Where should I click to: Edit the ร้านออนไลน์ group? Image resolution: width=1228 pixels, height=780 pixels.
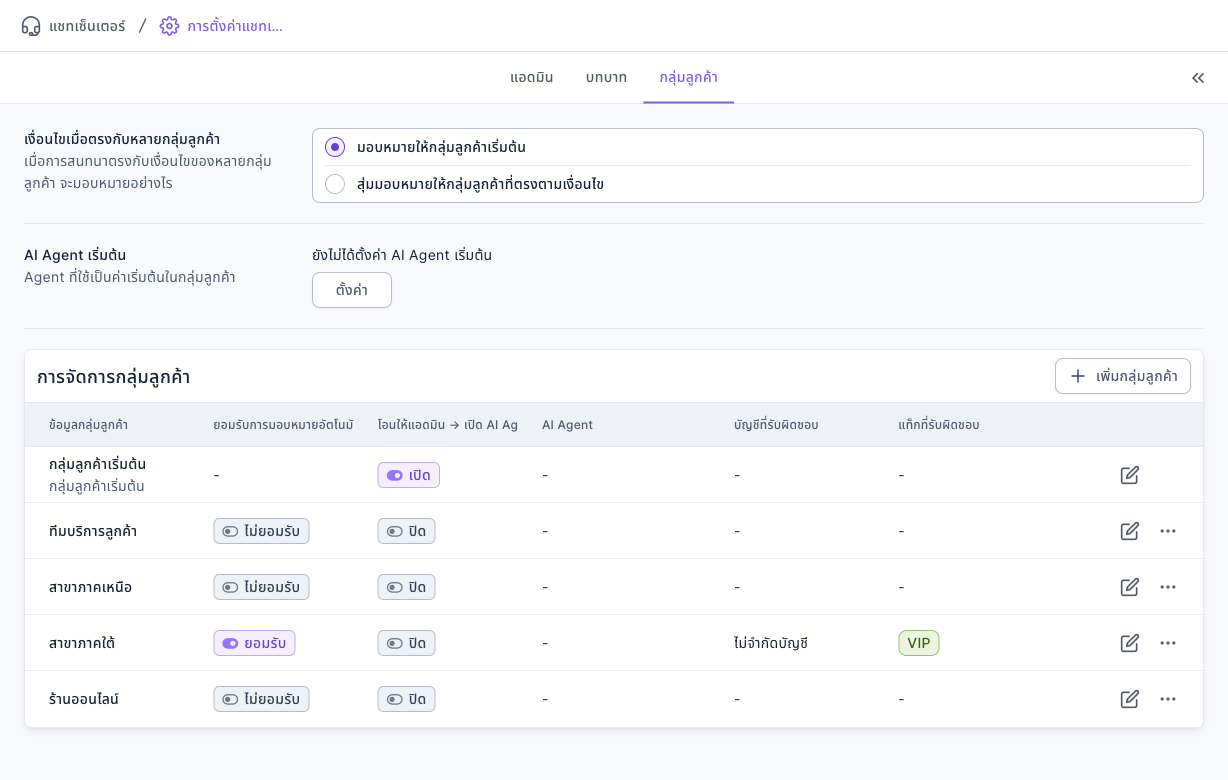pos(1130,699)
